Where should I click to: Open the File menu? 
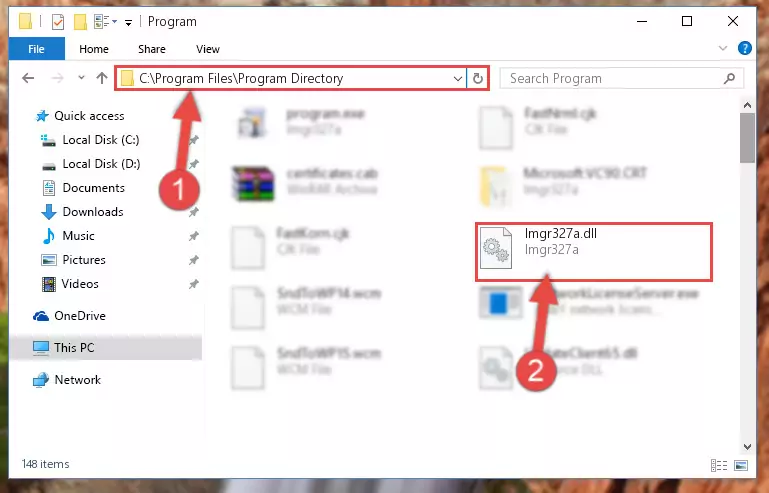(36, 49)
